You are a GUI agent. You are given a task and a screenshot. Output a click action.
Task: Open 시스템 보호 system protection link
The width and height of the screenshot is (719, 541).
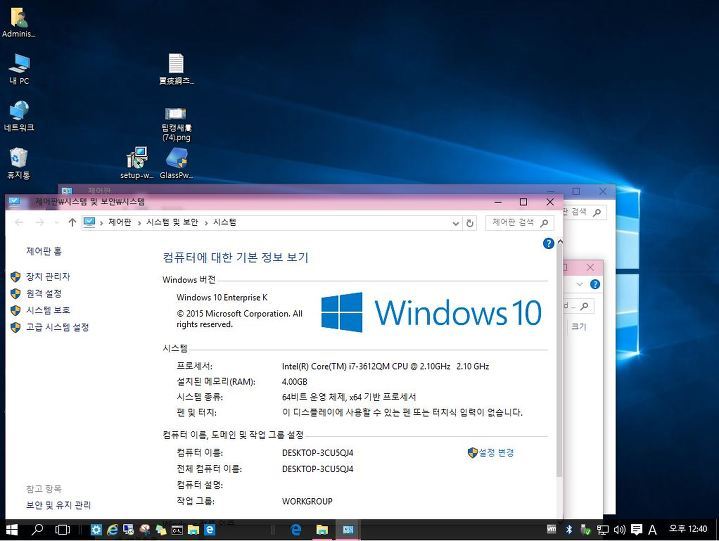[x=48, y=310]
